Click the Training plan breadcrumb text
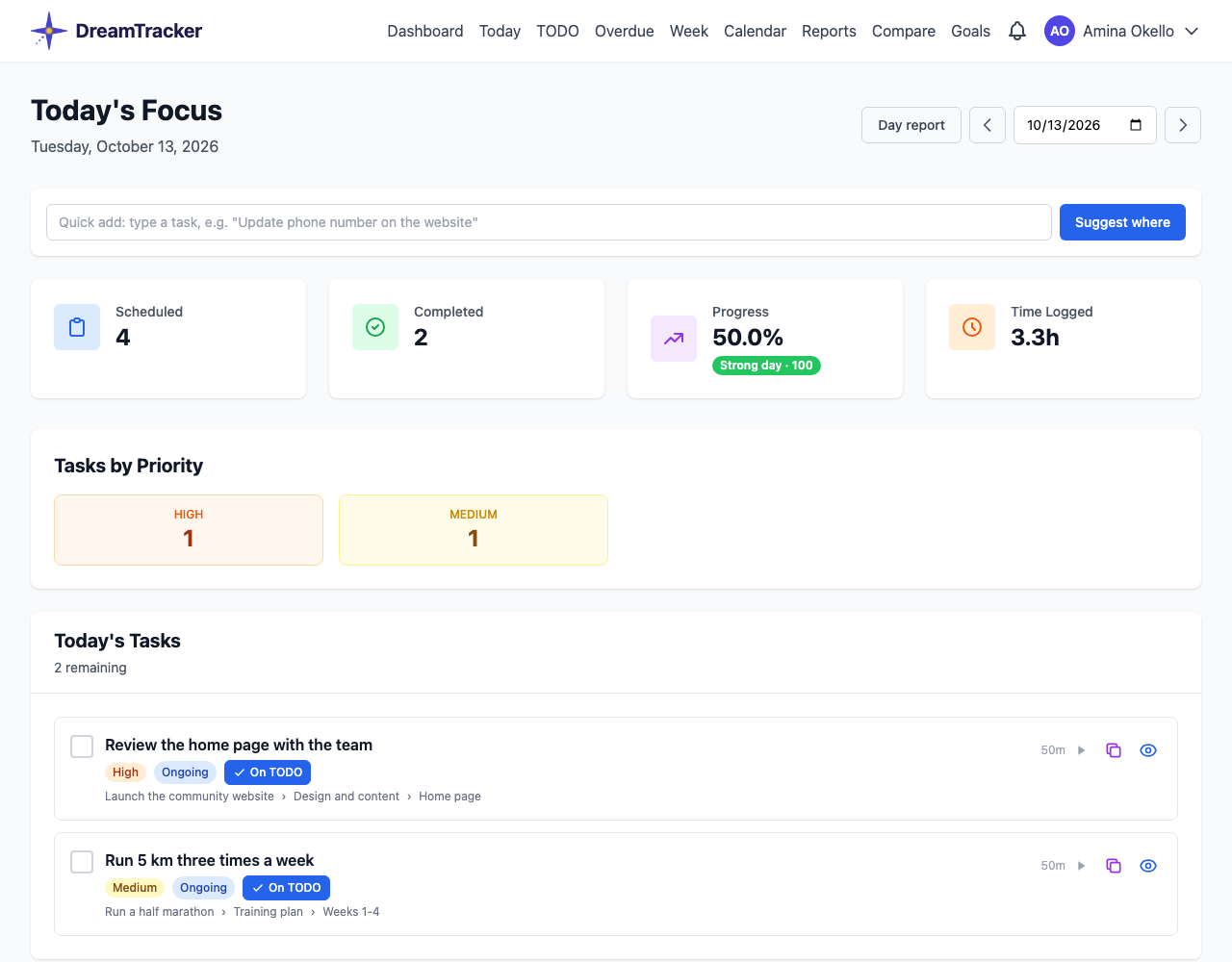Viewport: 1232px width, 962px height. (x=269, y=912)
